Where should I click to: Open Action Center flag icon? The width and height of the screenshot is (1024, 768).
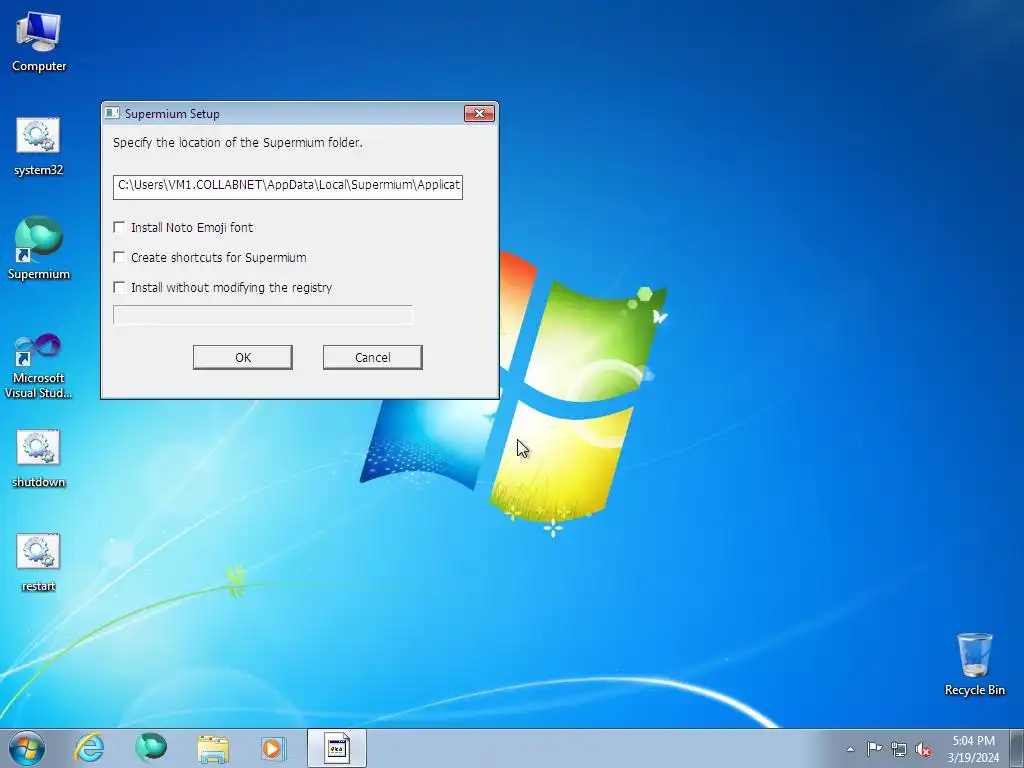click(874, 748)
